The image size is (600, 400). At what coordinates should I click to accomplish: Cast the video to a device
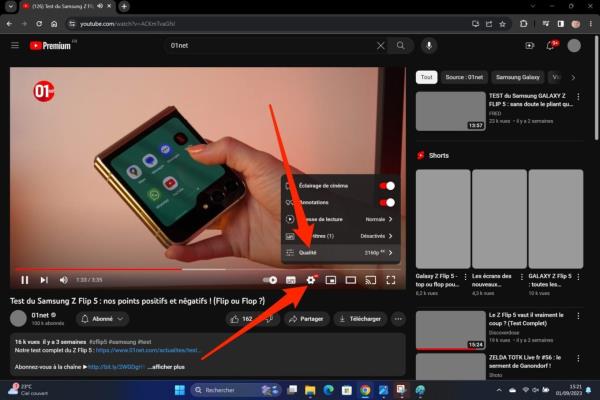(371, 280)
